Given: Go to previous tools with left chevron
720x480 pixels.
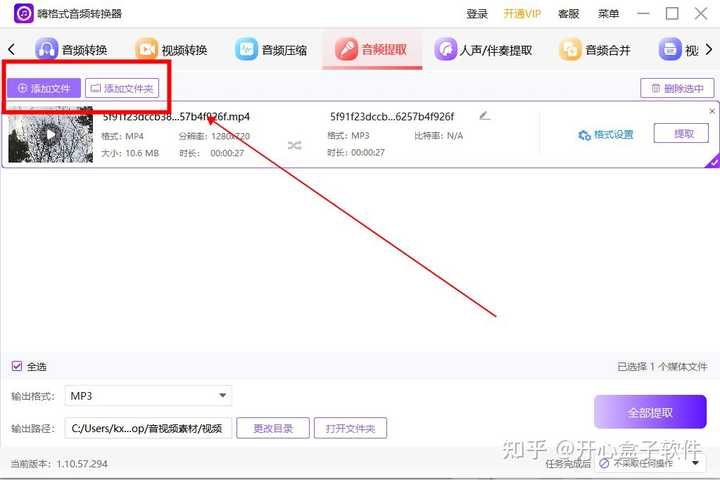Looking at the screenshot, I should 12,49.
